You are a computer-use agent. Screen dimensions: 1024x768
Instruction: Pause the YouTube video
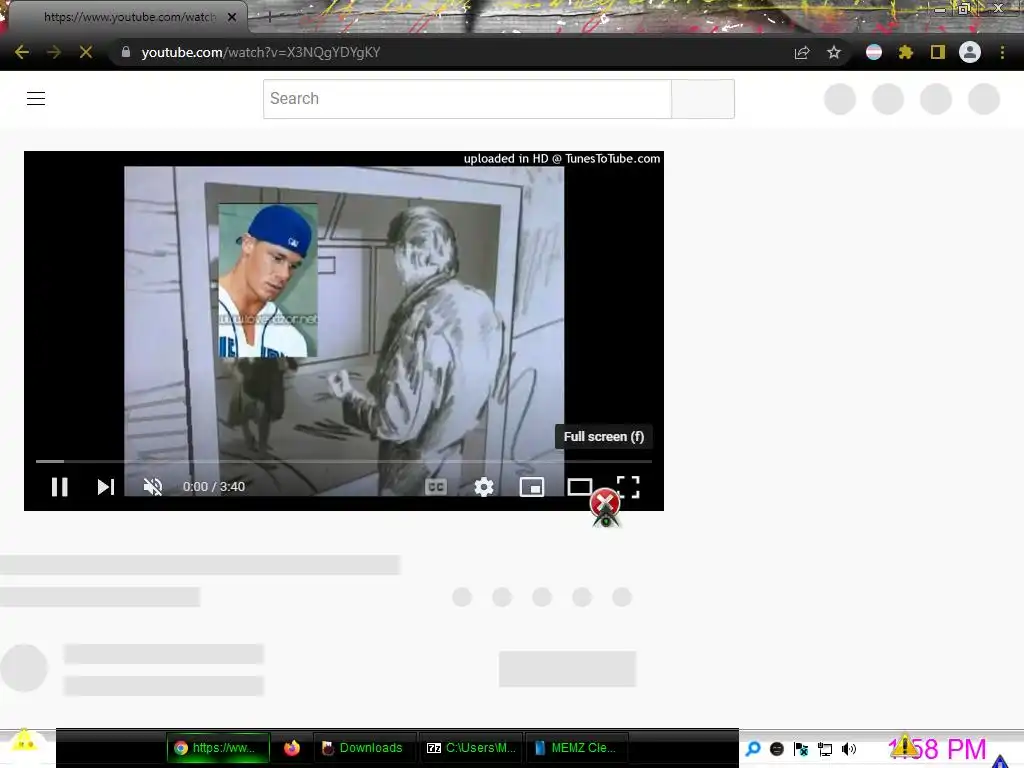click(x=59, y=487)
